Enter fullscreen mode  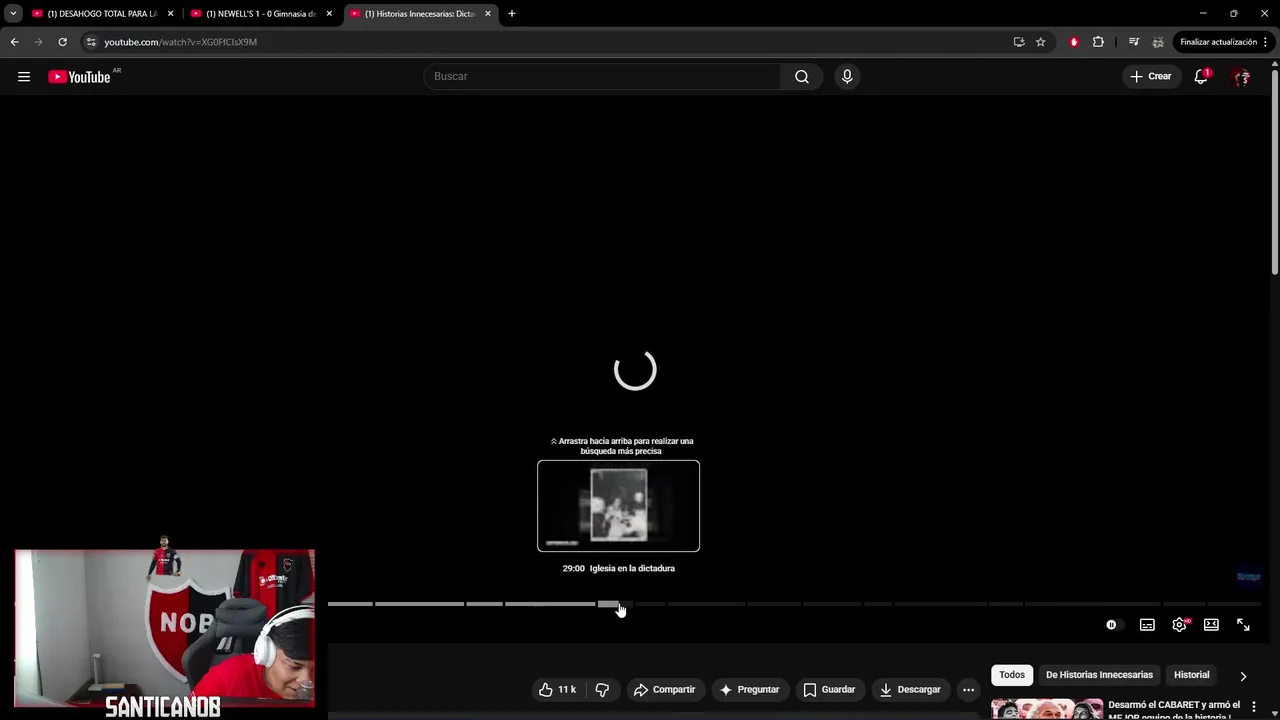[x=1243, y=625]
